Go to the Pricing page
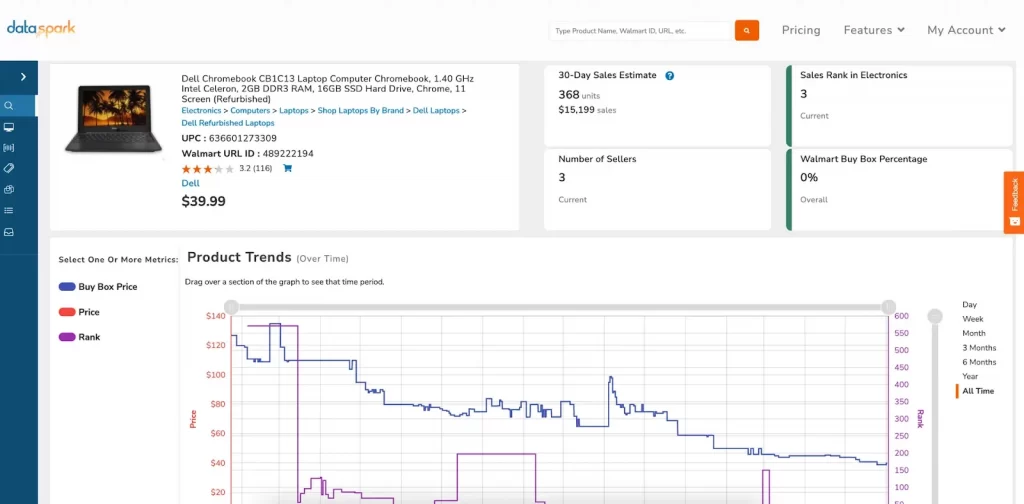 tap(800, 30)
